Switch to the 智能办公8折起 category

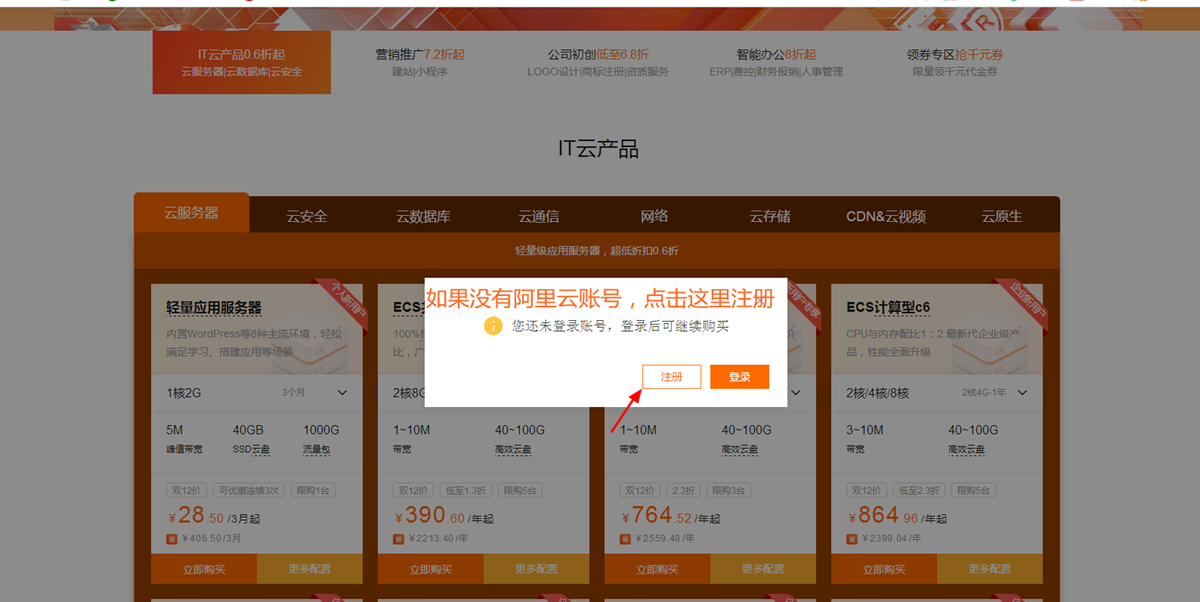(776, 62)
